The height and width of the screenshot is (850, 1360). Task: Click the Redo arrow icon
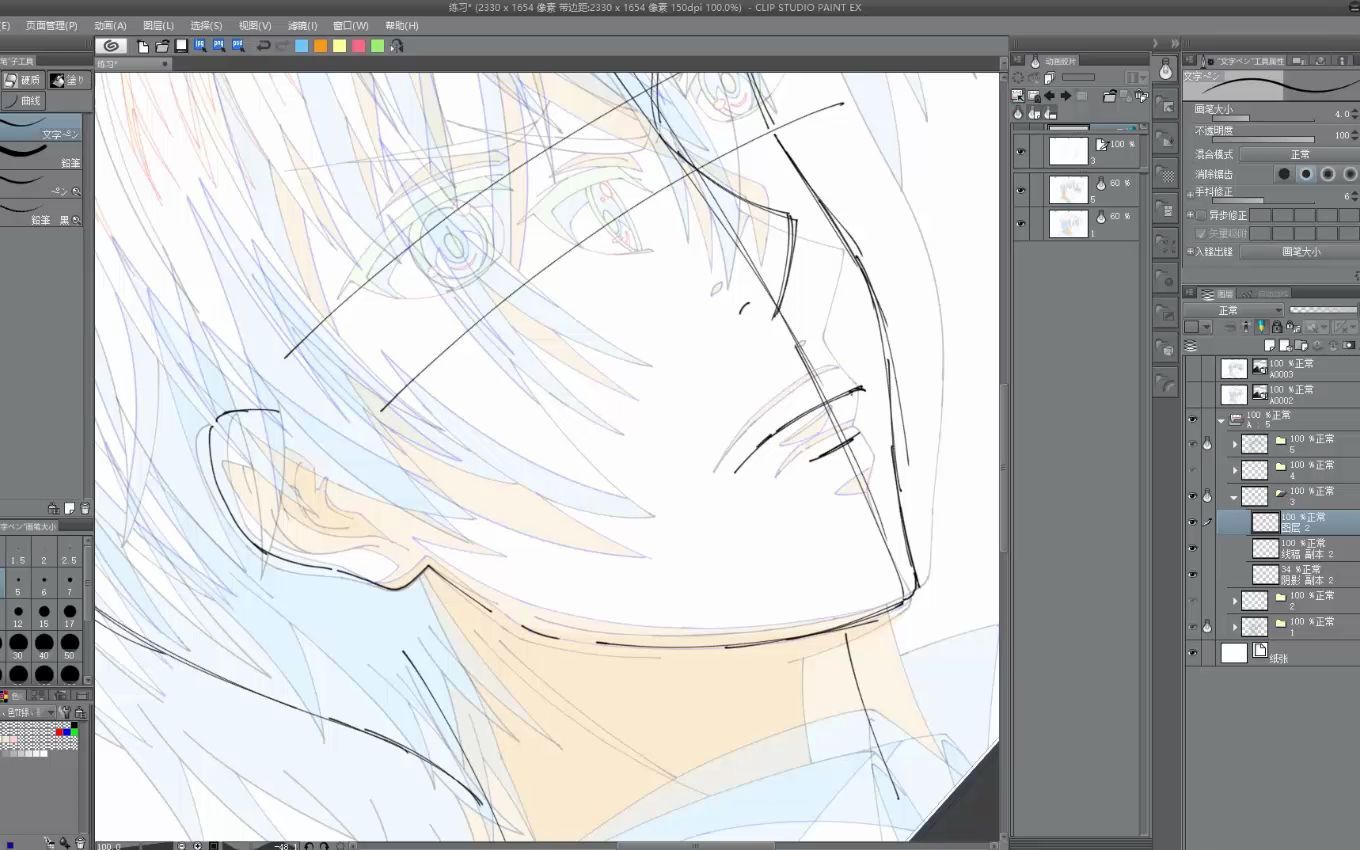pyautogui.click(x=282, y=46)
